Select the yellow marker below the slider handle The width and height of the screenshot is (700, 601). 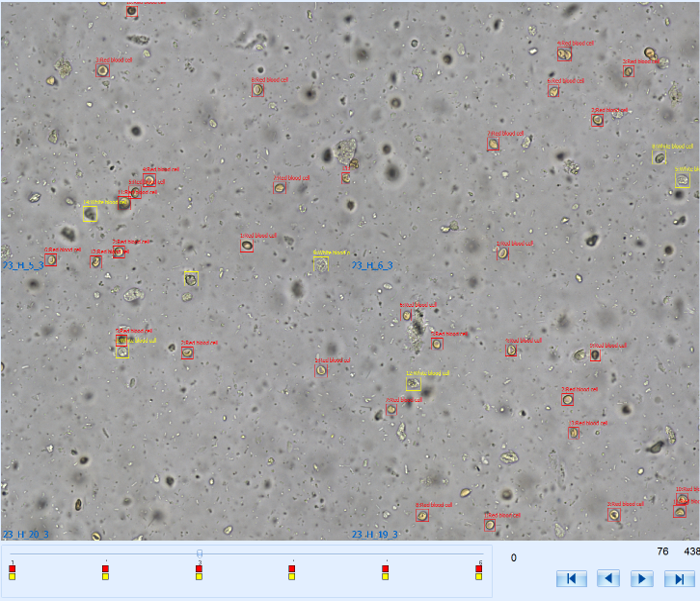(199, 576)
